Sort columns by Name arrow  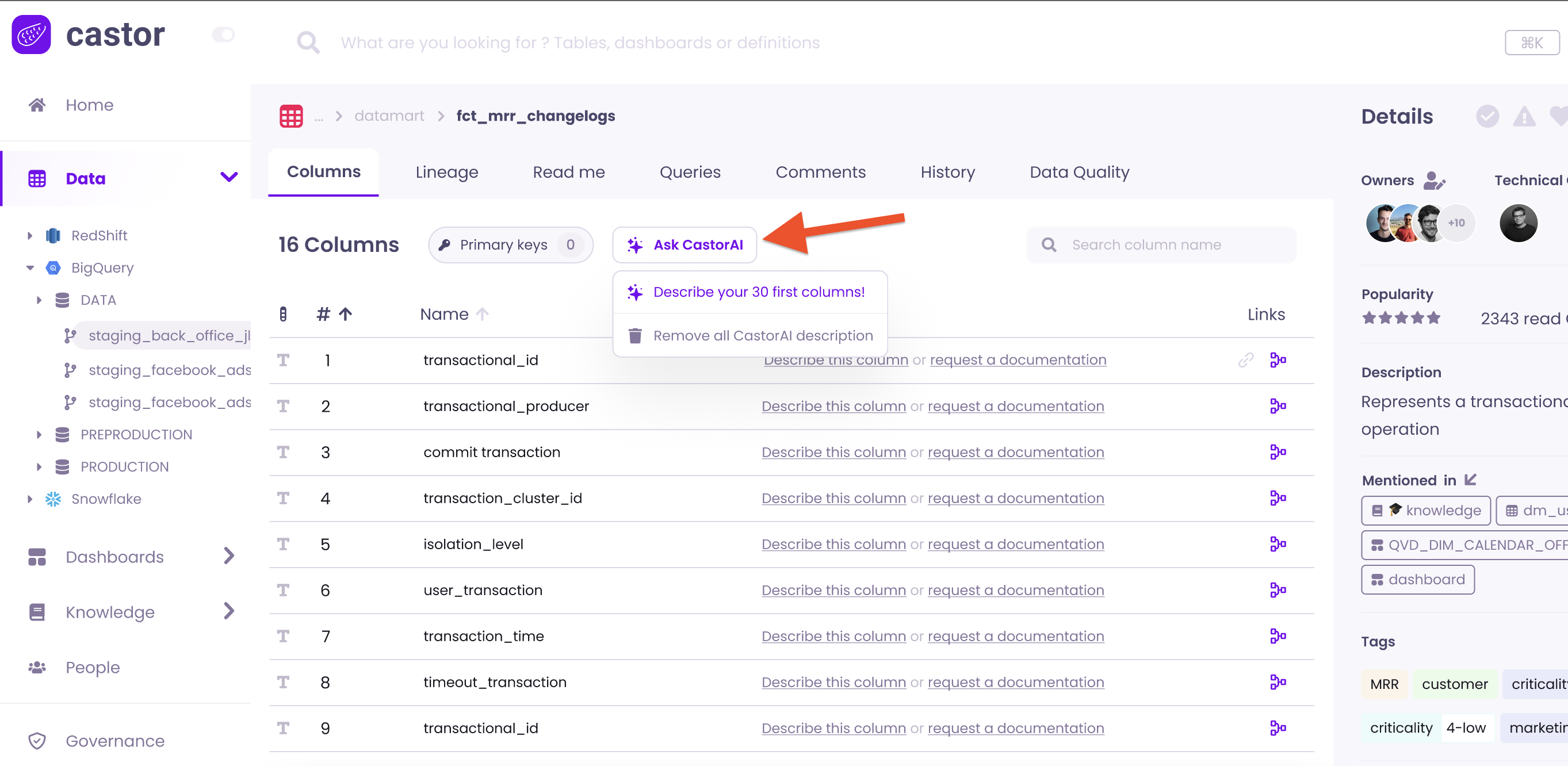(x=482, y=314)
